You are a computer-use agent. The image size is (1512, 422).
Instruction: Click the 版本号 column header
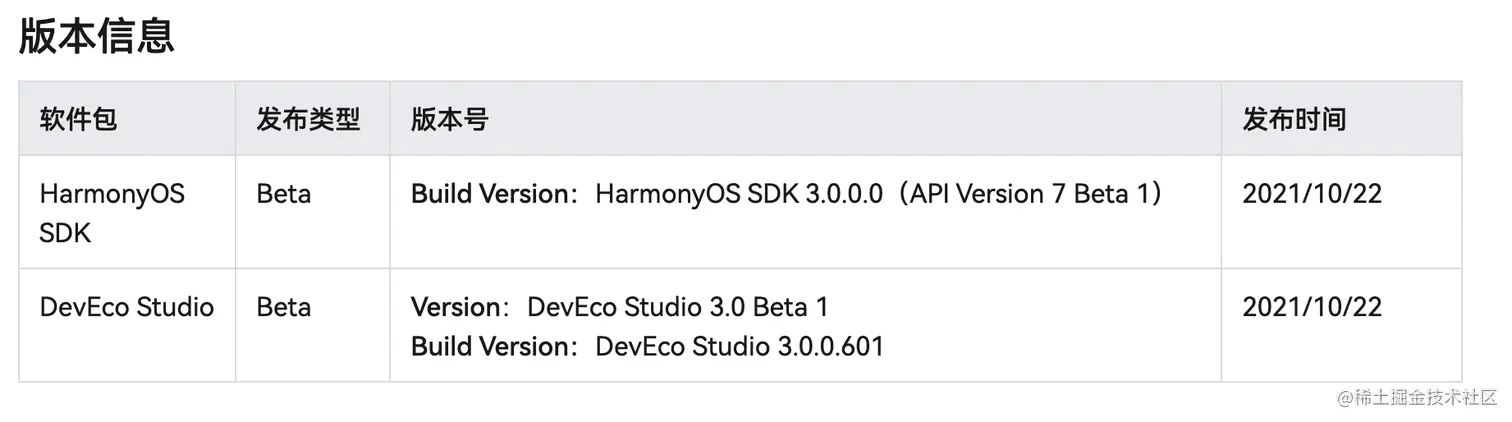click(450, 120)
